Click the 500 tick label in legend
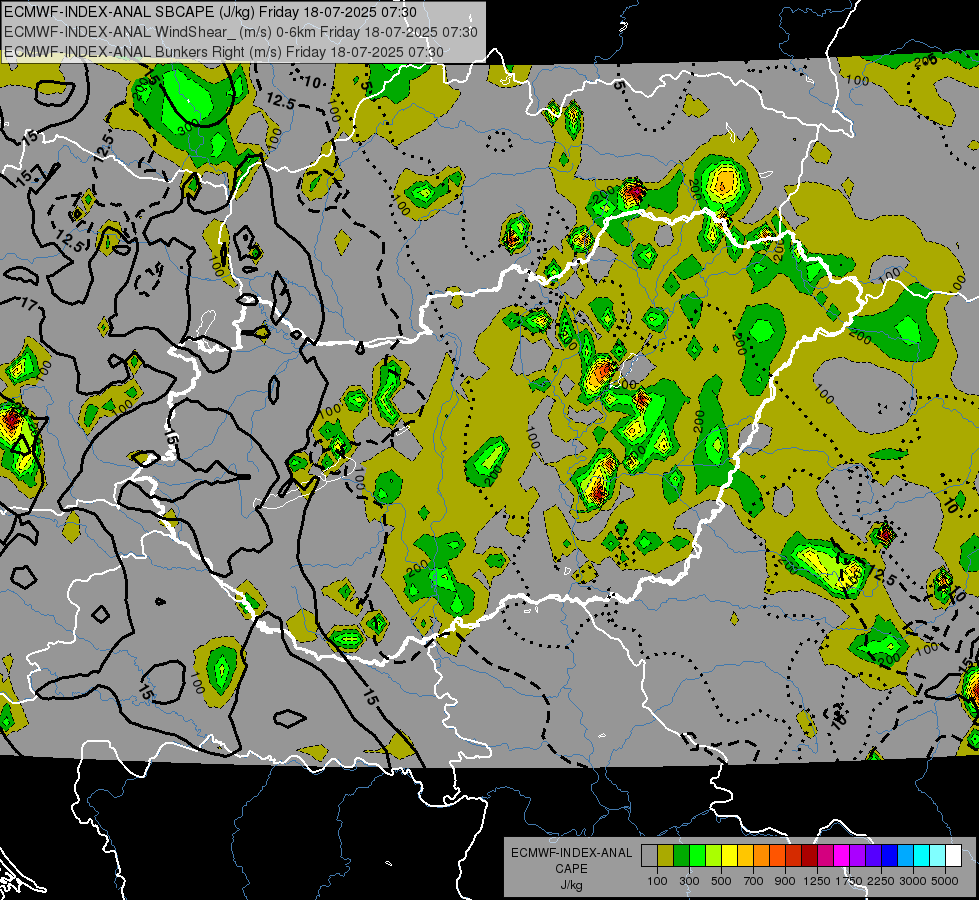The height and width of the screenshot is (900, 979). 721,881
